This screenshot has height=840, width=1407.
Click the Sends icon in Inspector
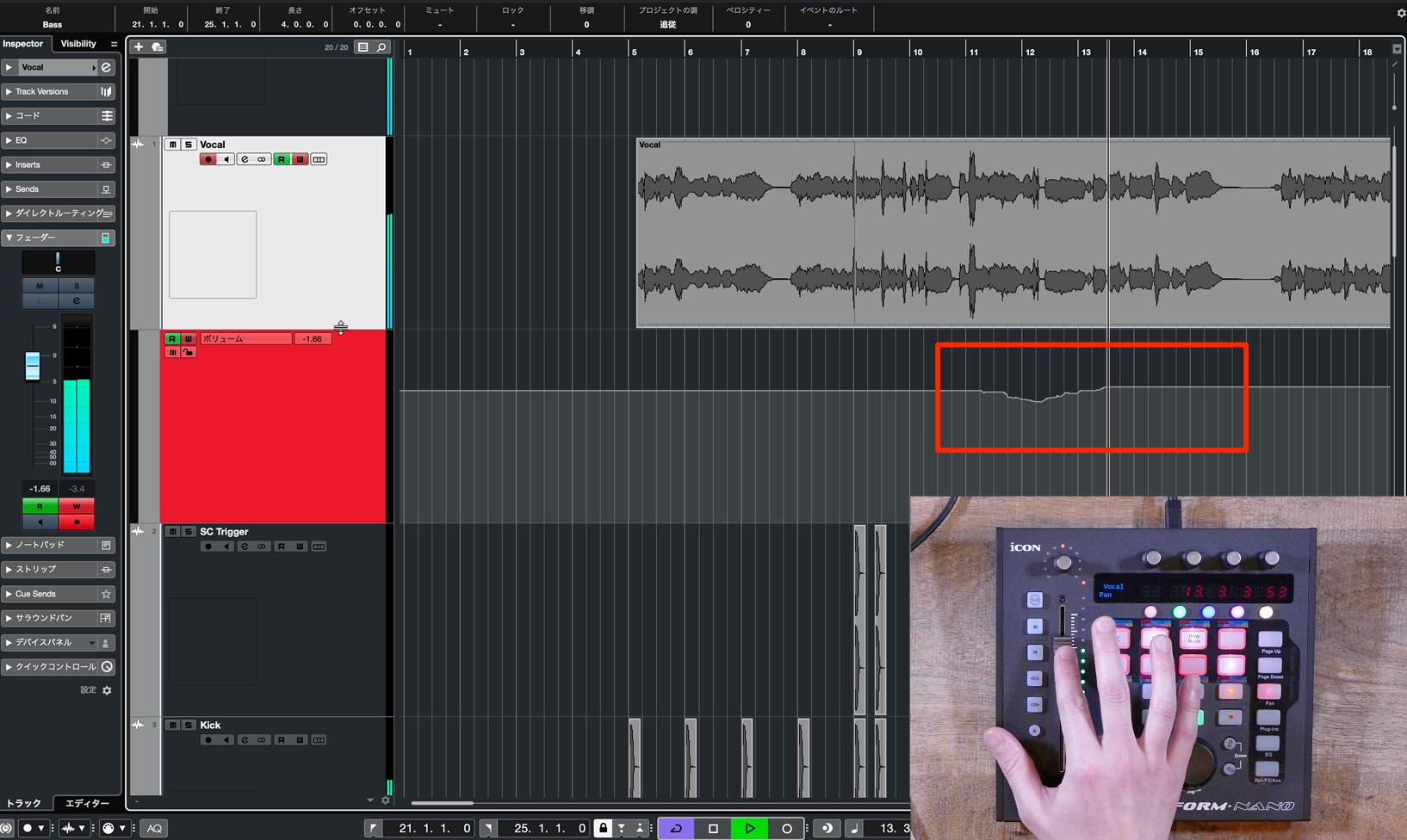[x=107, y=189]
